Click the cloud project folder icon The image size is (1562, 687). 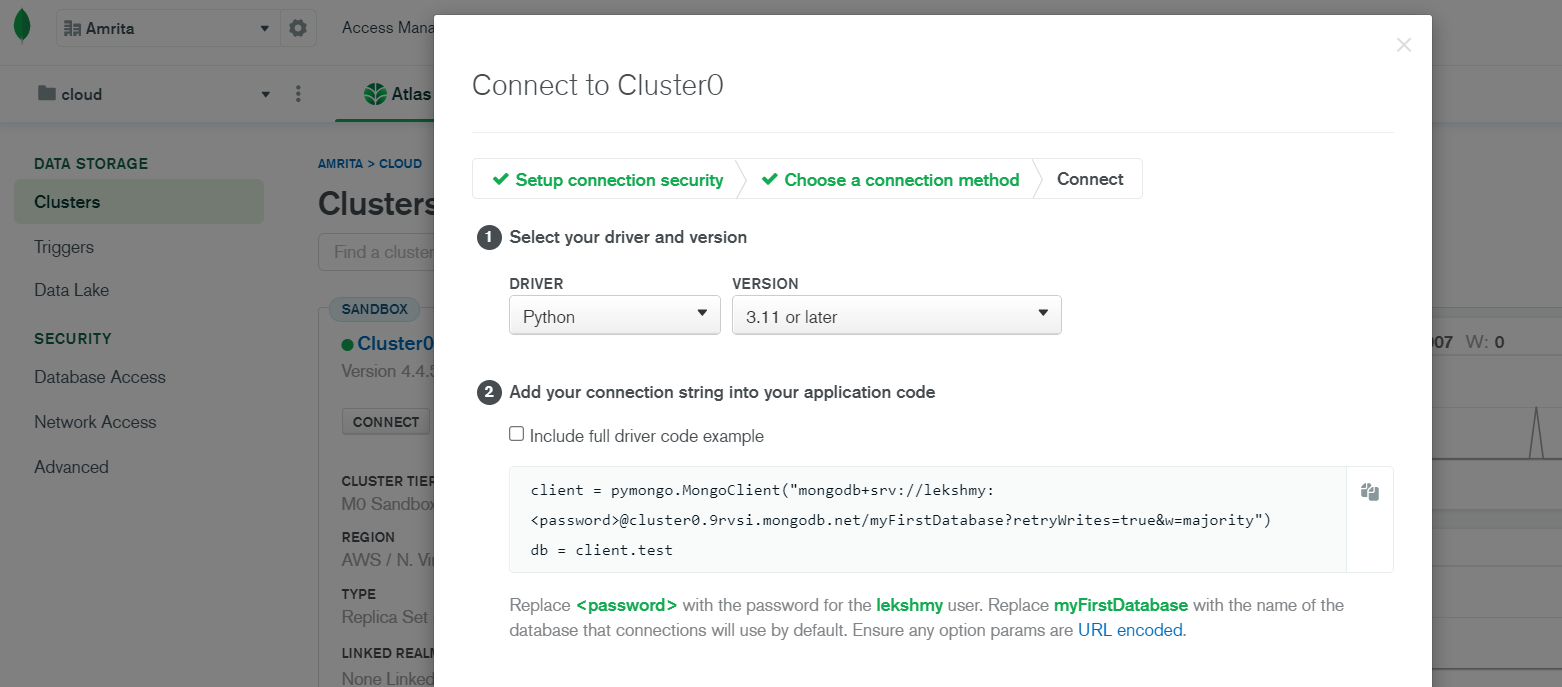click(x=47, y=93)
